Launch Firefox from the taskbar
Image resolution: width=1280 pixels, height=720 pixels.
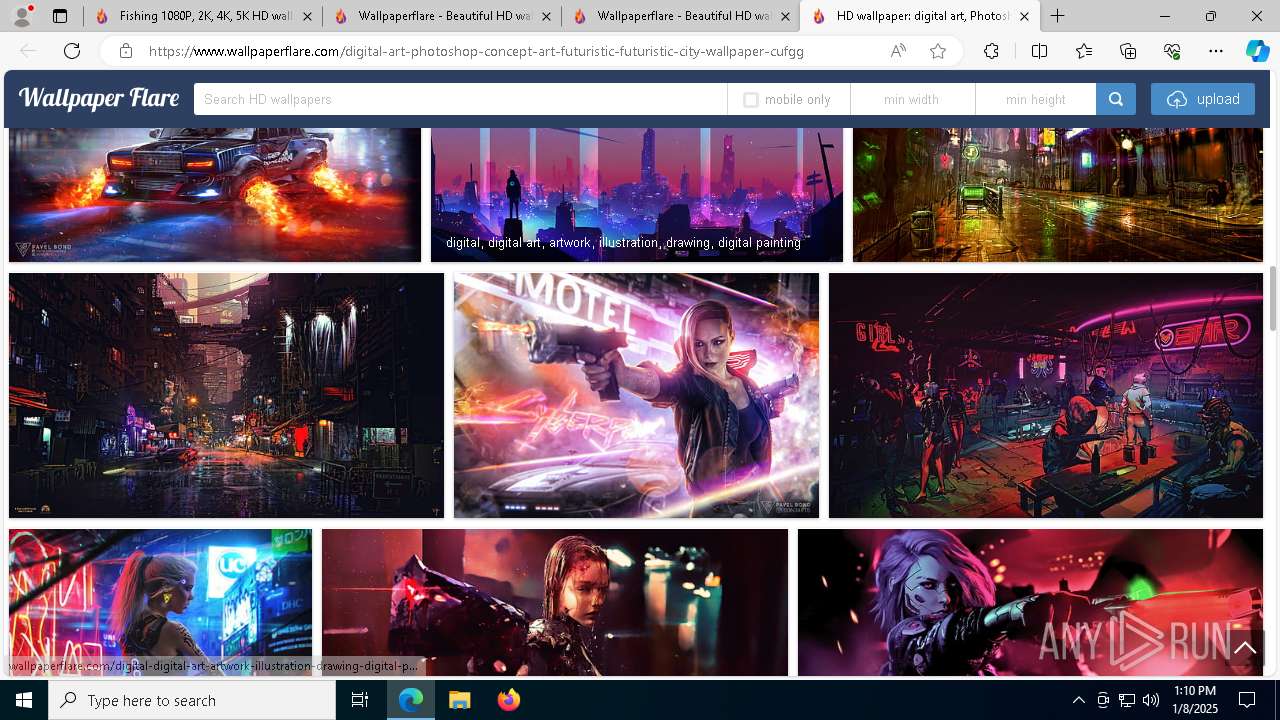pyautogui.click(x=509, y=700)
